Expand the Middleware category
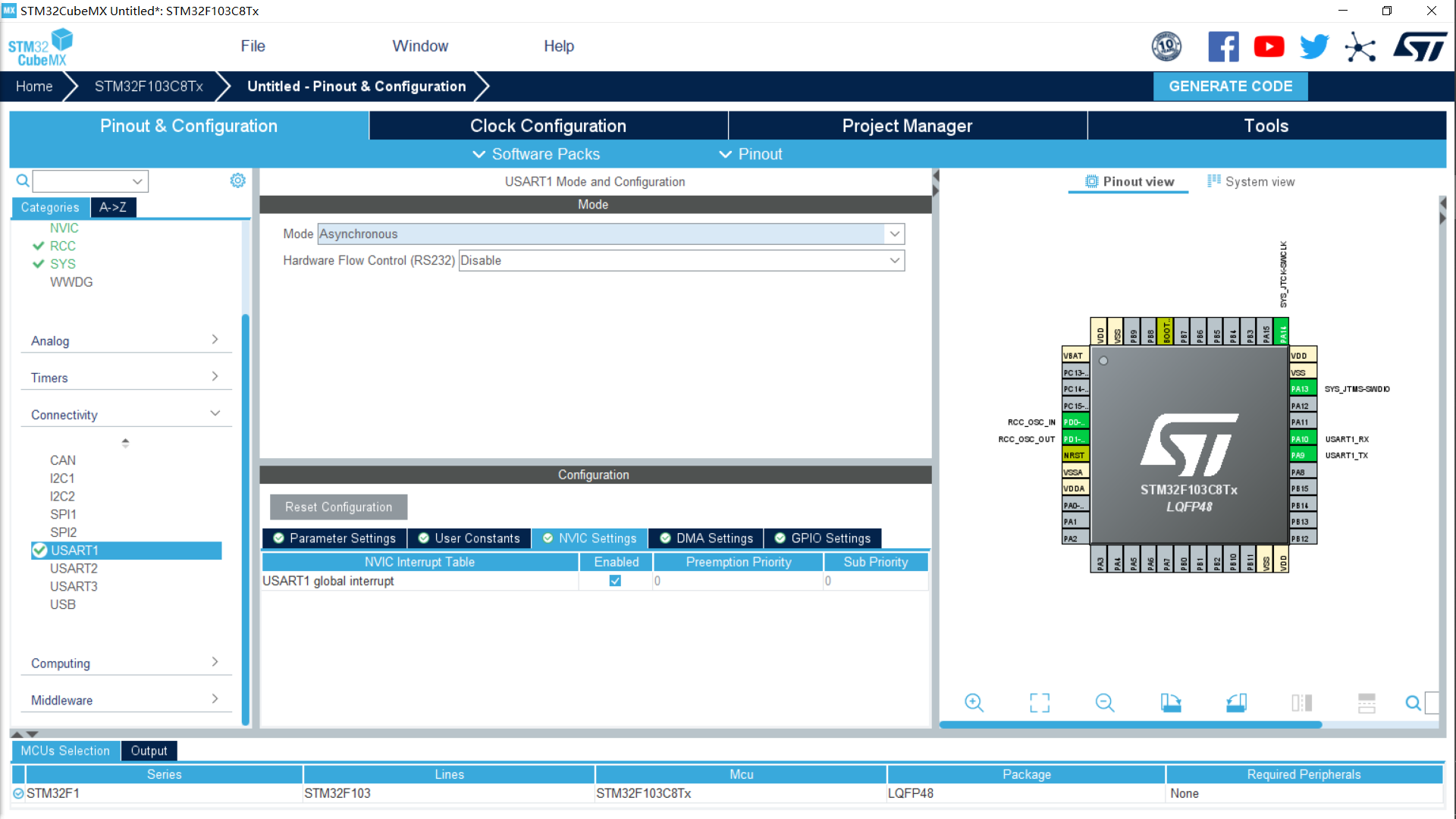The height and width of the screenshot is (819, 1456). point(125,700)
